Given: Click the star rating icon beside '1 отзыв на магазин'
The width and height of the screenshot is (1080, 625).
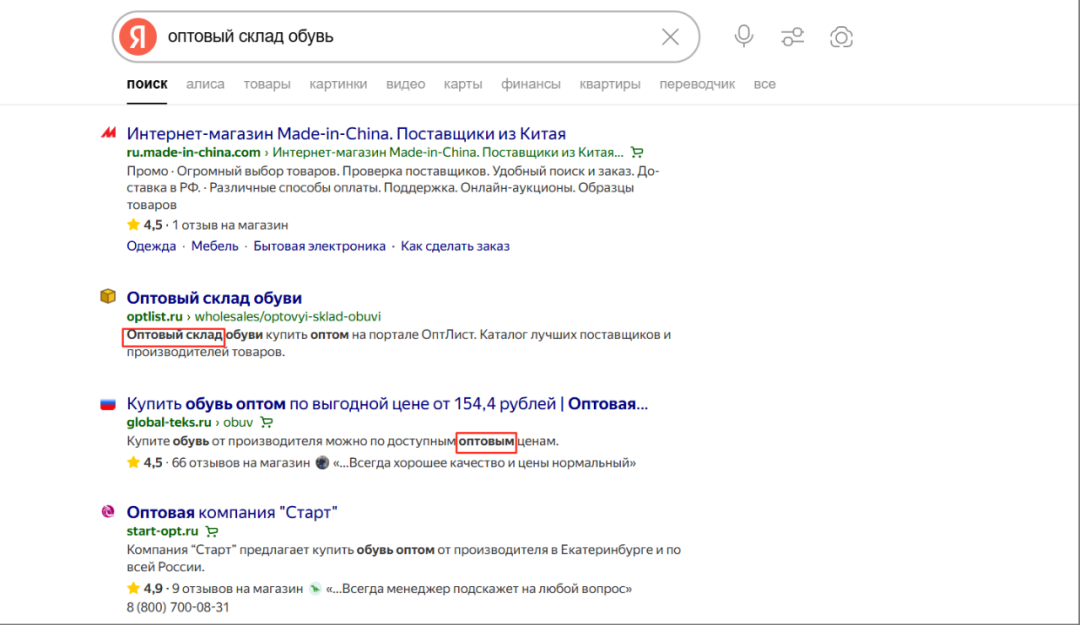Looking at the screenshot, I should point(133,225).
